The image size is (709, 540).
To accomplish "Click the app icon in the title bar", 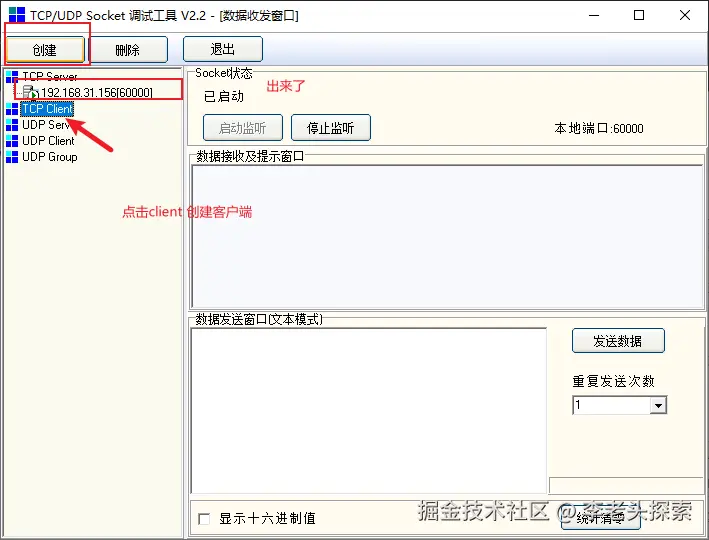I will (x=17, y=15).
